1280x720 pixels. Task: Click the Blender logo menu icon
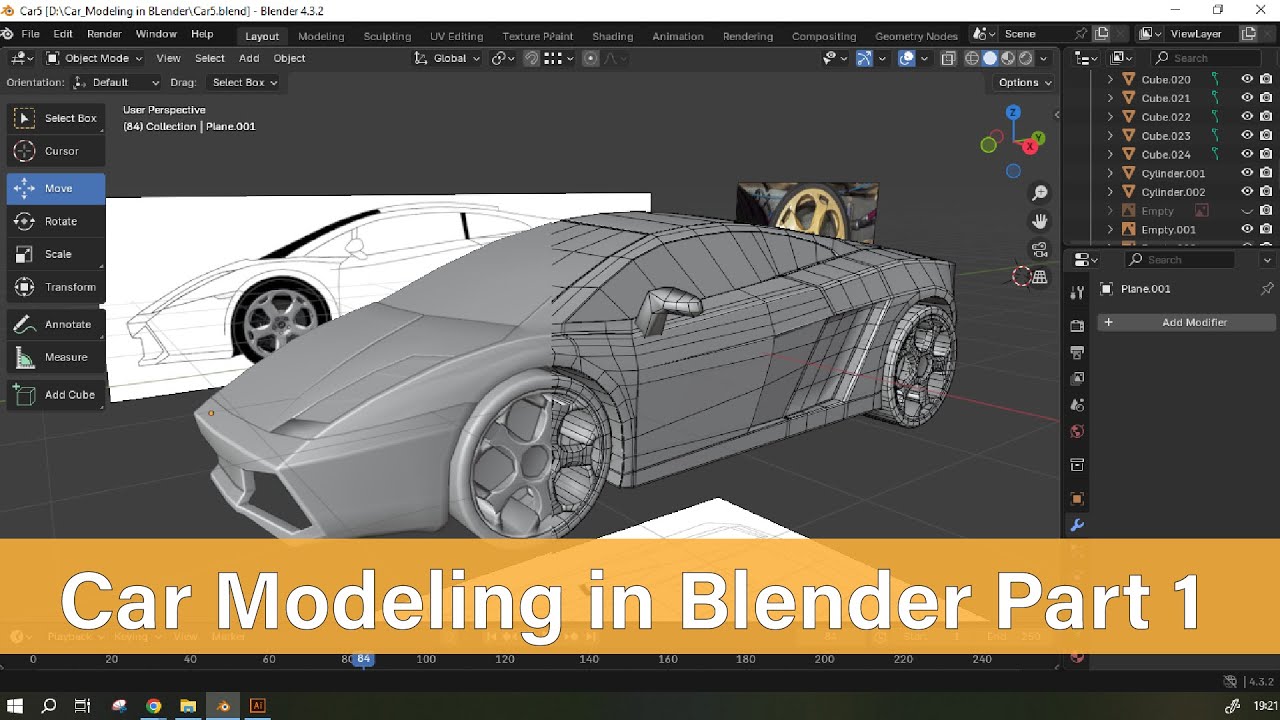pyautogui.click(x=8, y=34)
